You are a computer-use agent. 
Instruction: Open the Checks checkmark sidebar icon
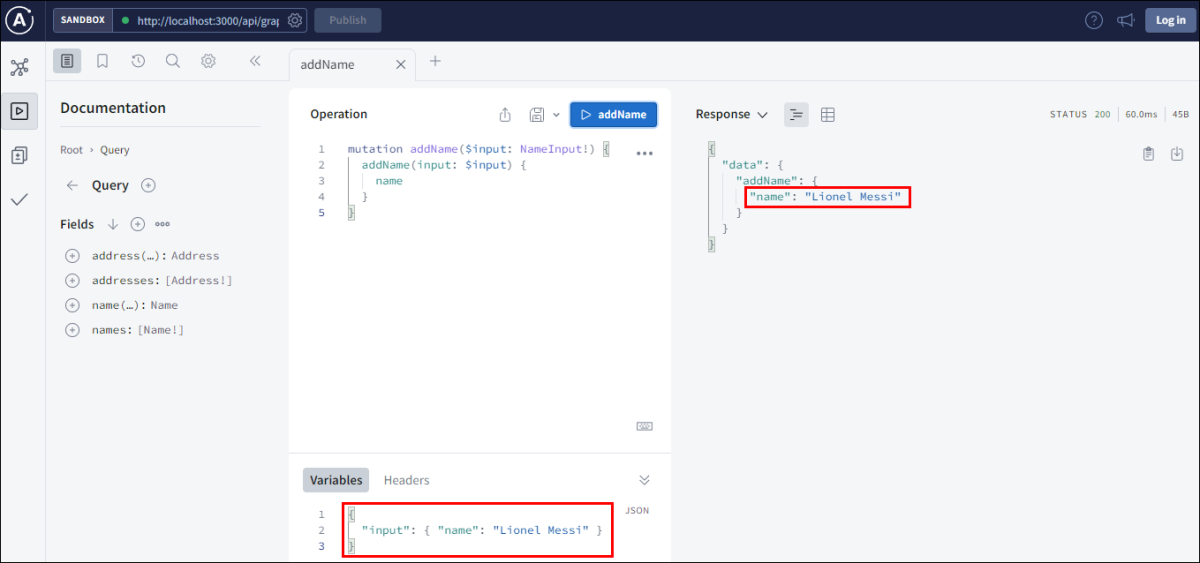tap(19, 200)
